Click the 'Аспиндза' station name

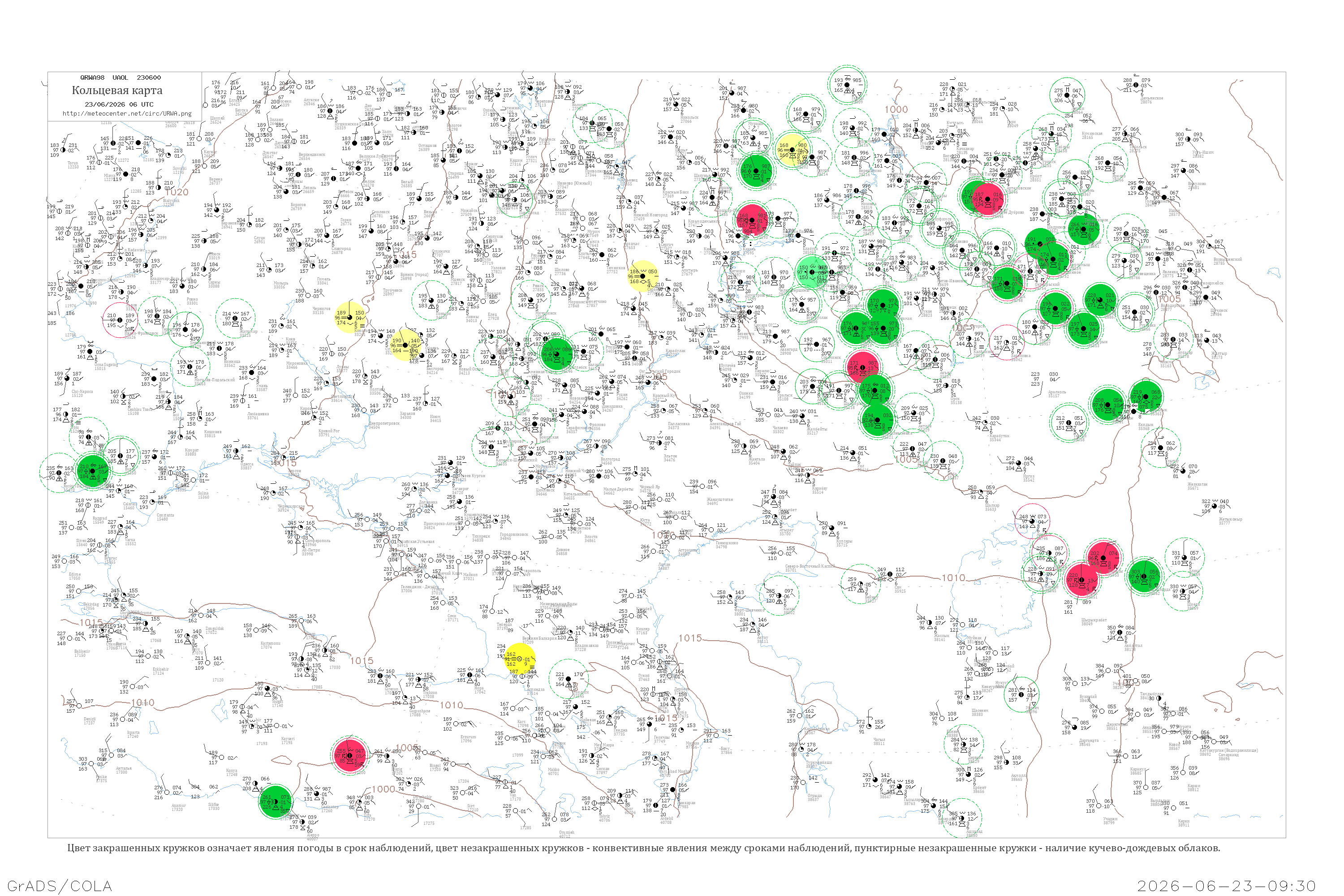[x=535, y=690]
